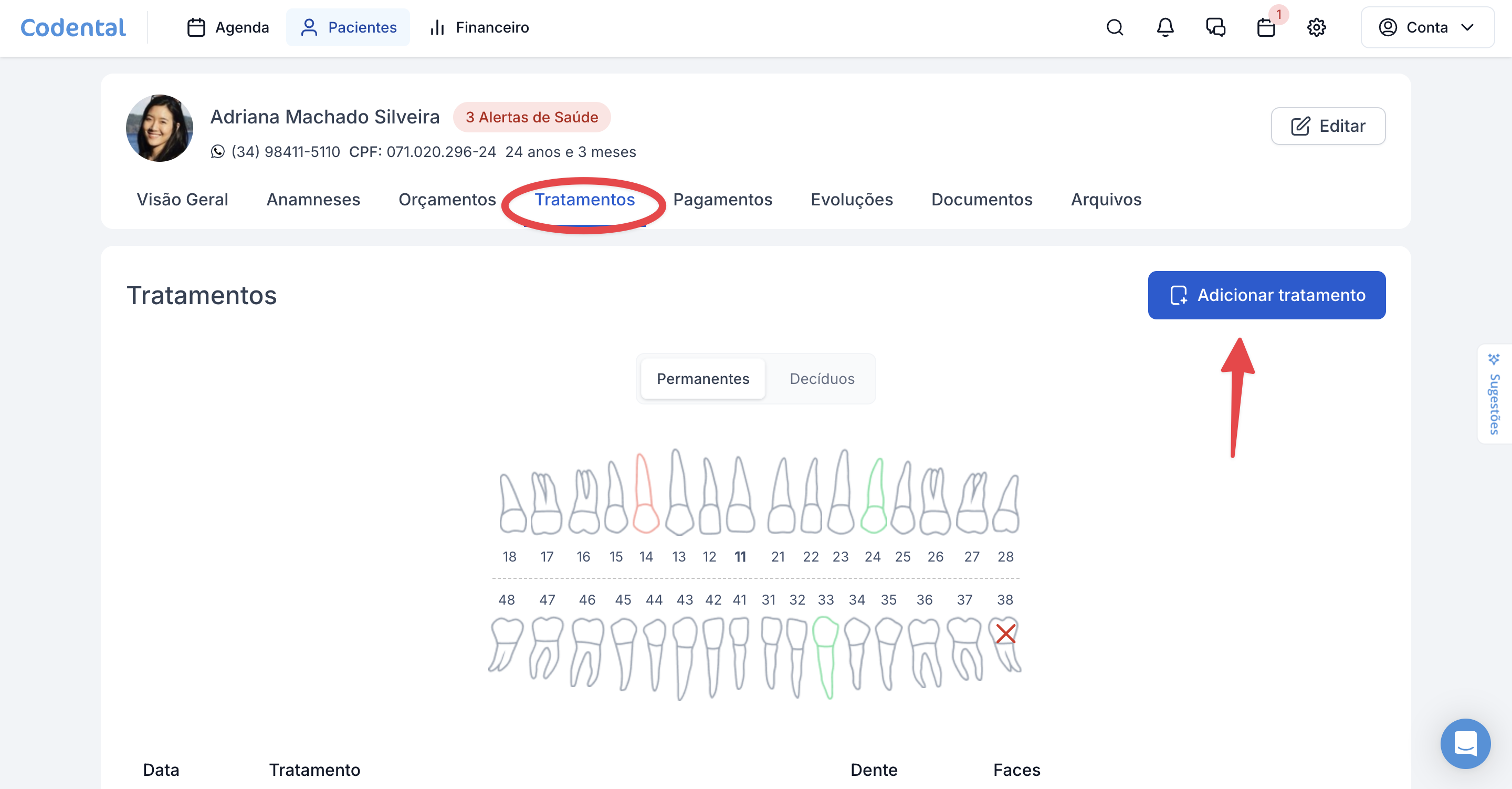Image resolution: width=1512 pixels, height=789 pixels.
Task: Click the patient profile photo
Action: 159,128
